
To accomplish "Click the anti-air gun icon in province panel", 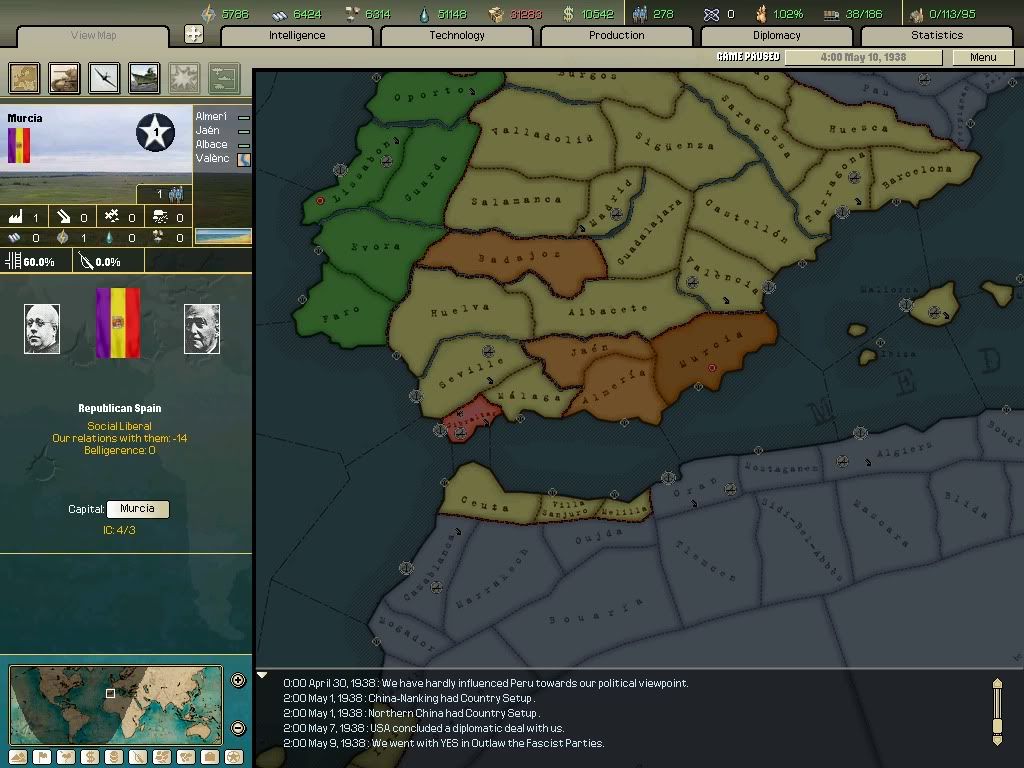I will point(63,216).
